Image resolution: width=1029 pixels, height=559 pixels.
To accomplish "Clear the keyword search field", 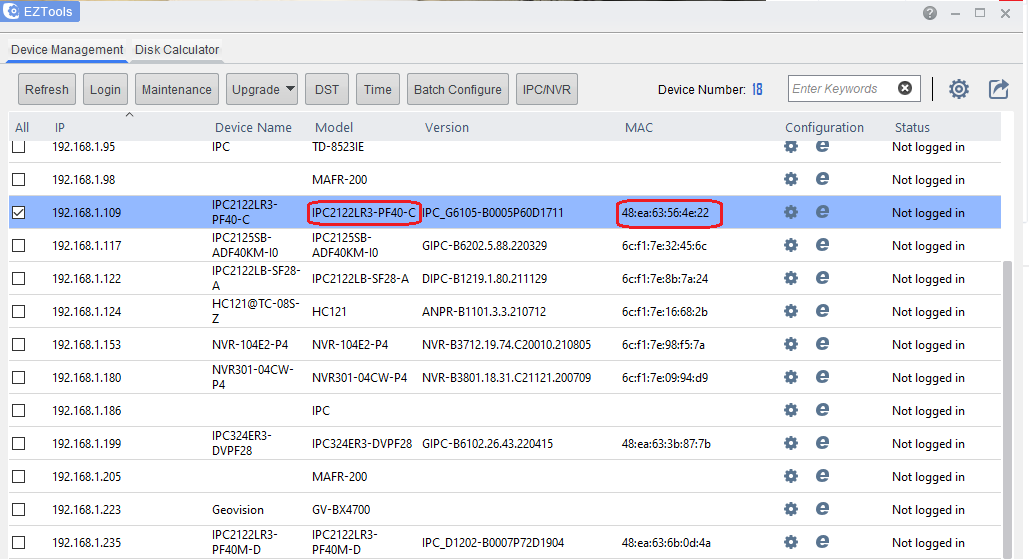I will pos(905,88).
